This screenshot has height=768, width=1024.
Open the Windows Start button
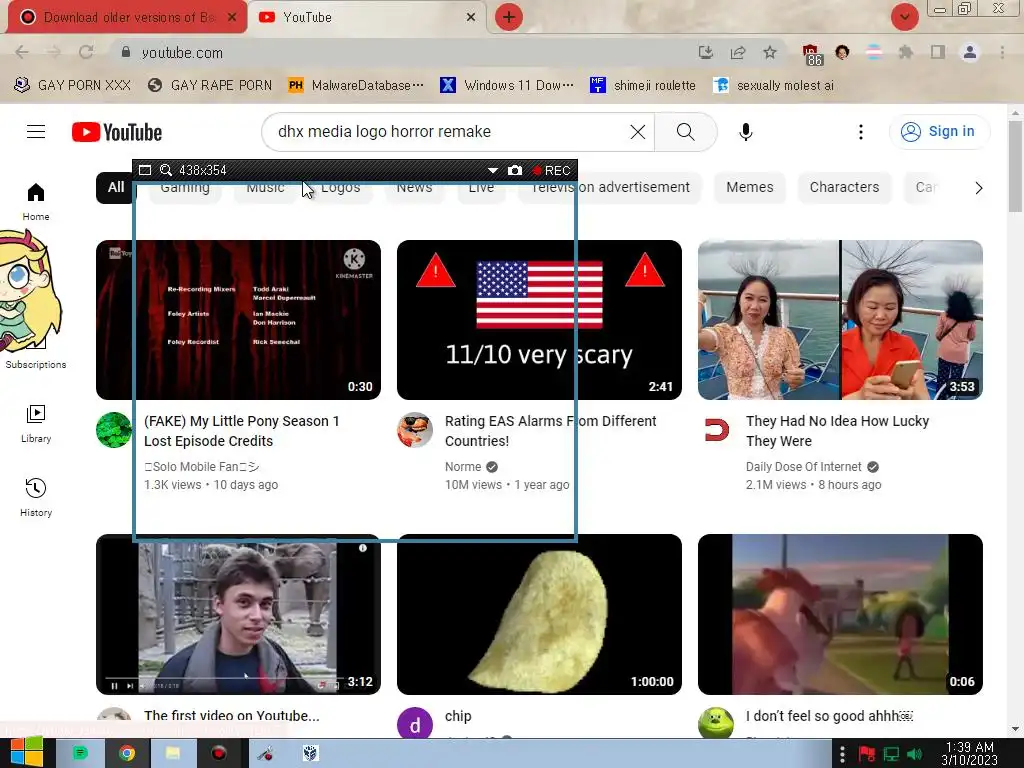tap(25, 754)
